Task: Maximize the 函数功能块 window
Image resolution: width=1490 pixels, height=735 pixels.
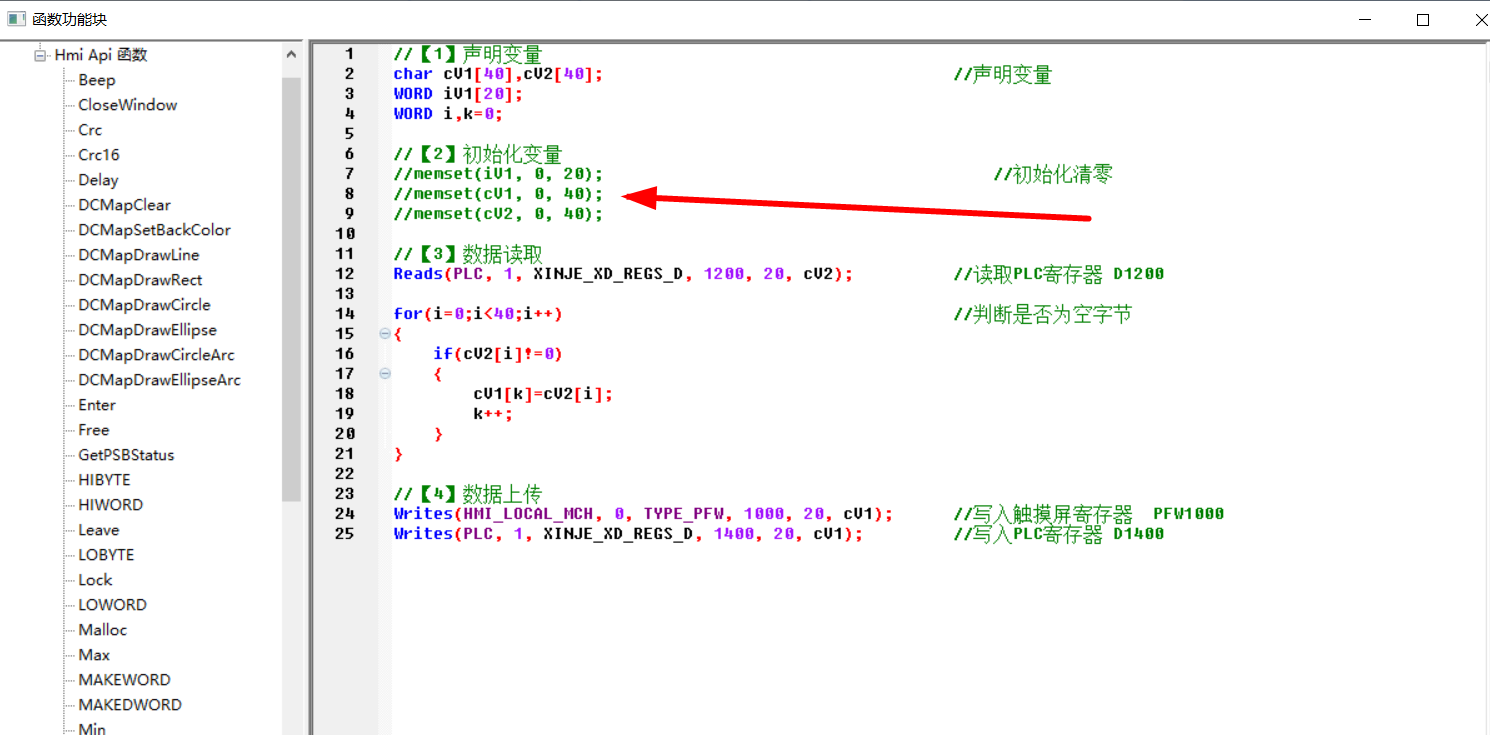Action: (1422, 20)
